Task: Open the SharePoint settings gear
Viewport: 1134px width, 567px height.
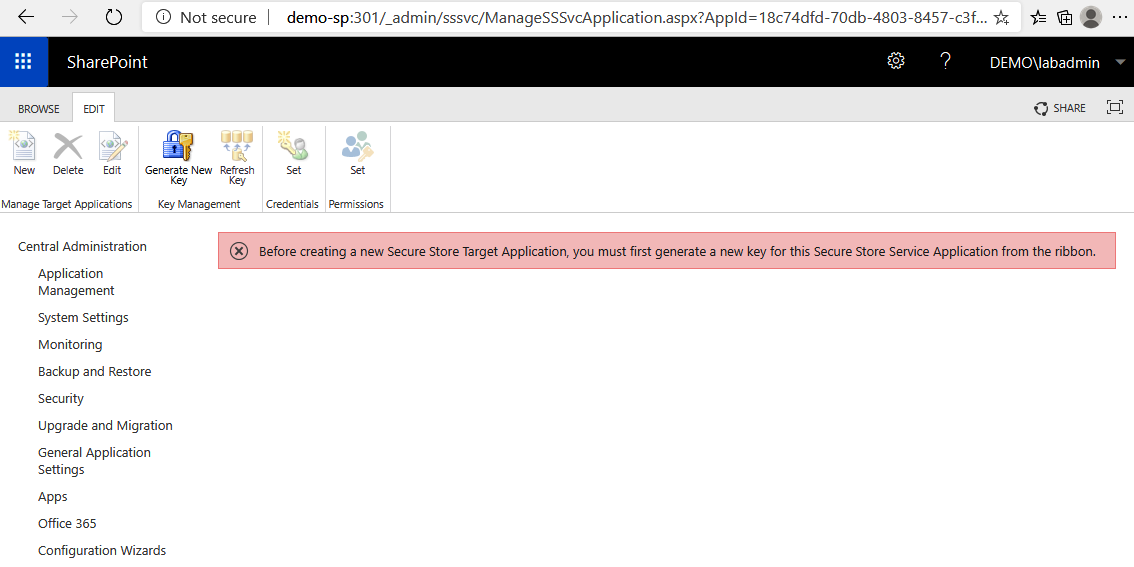Action: point(895,61)
